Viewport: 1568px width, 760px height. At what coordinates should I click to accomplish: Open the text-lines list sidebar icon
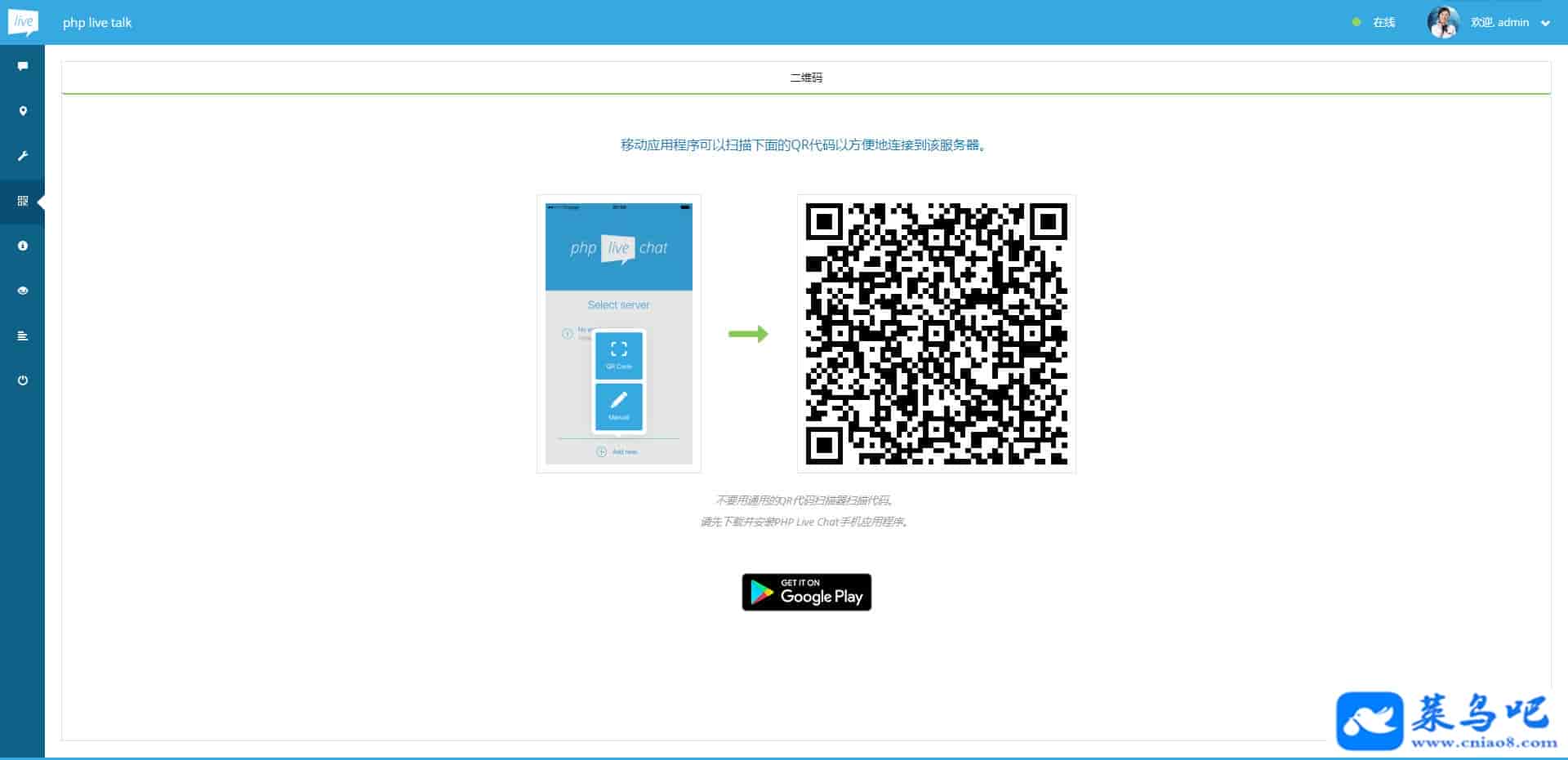click(23, 336)
